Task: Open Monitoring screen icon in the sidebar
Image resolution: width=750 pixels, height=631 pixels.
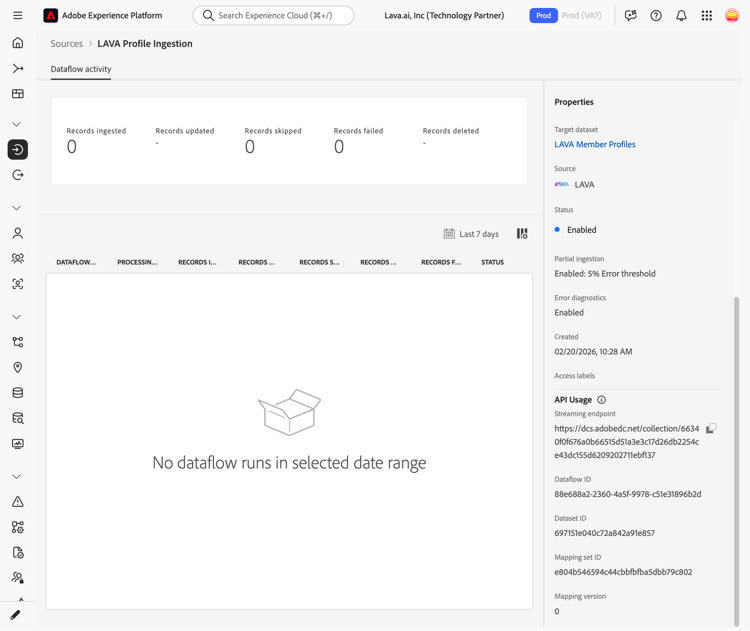Action: click(18, 443)
